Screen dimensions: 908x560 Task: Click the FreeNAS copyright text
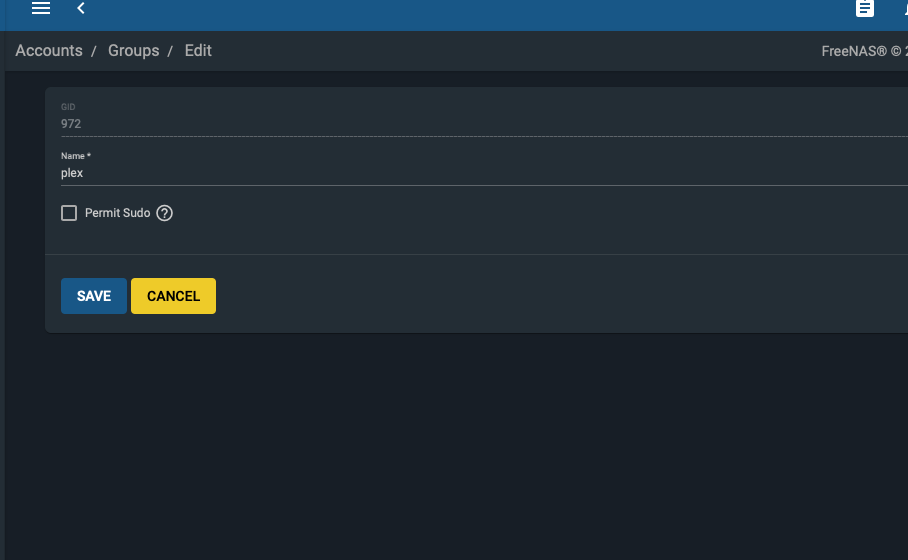click(865, 52)
